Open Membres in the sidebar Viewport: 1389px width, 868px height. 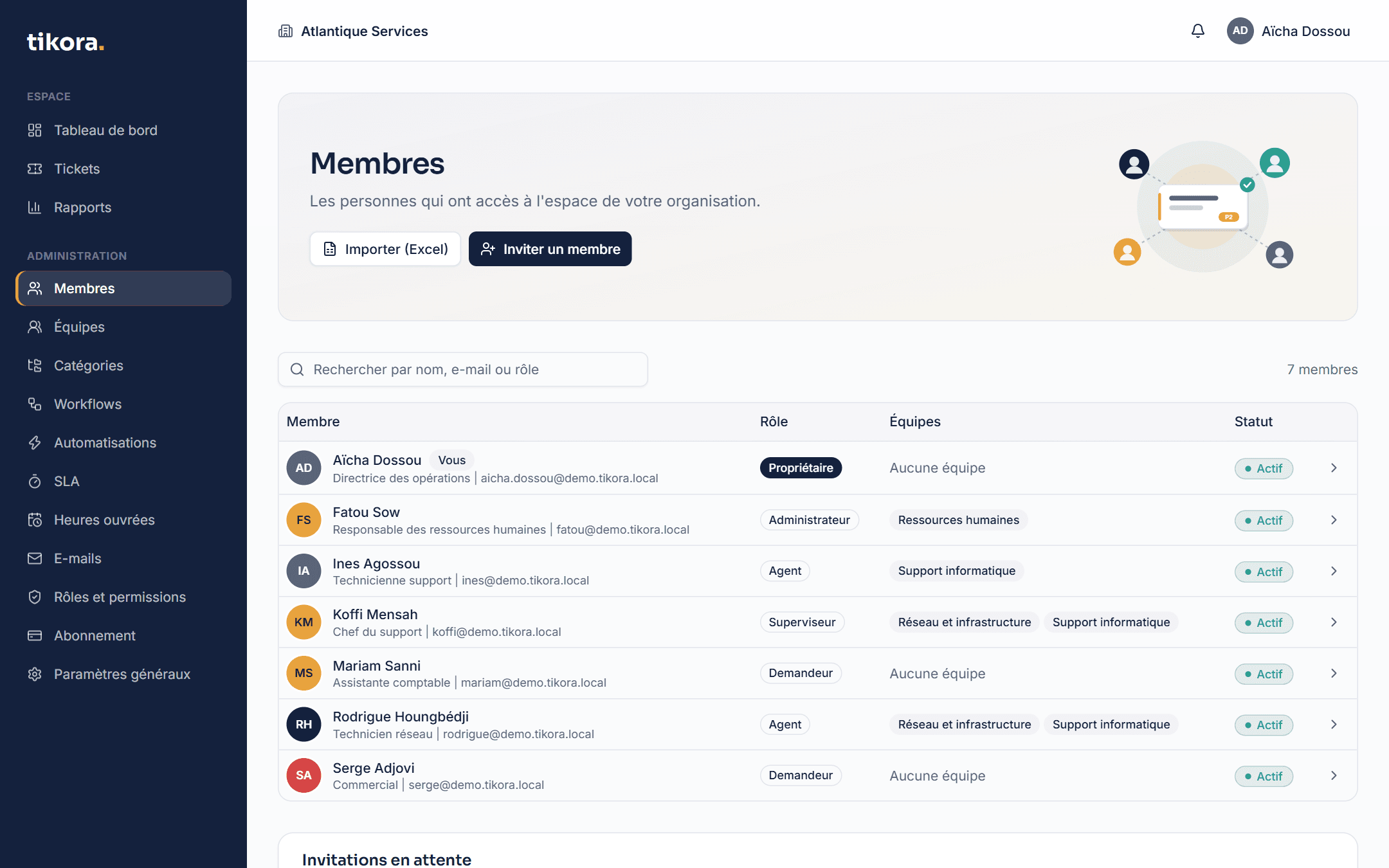click(x=123, y=289)
